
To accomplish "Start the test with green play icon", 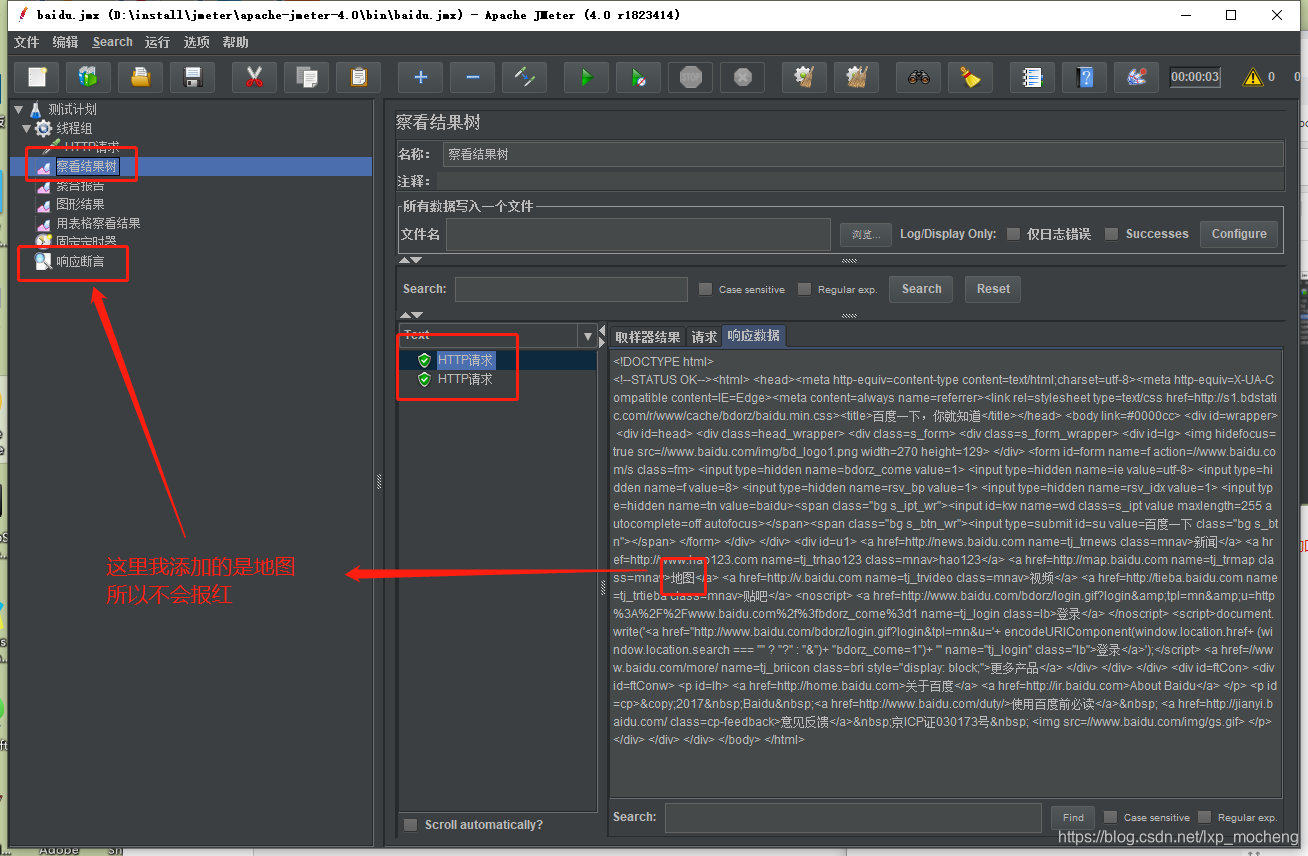I will [x=587, y=77].
